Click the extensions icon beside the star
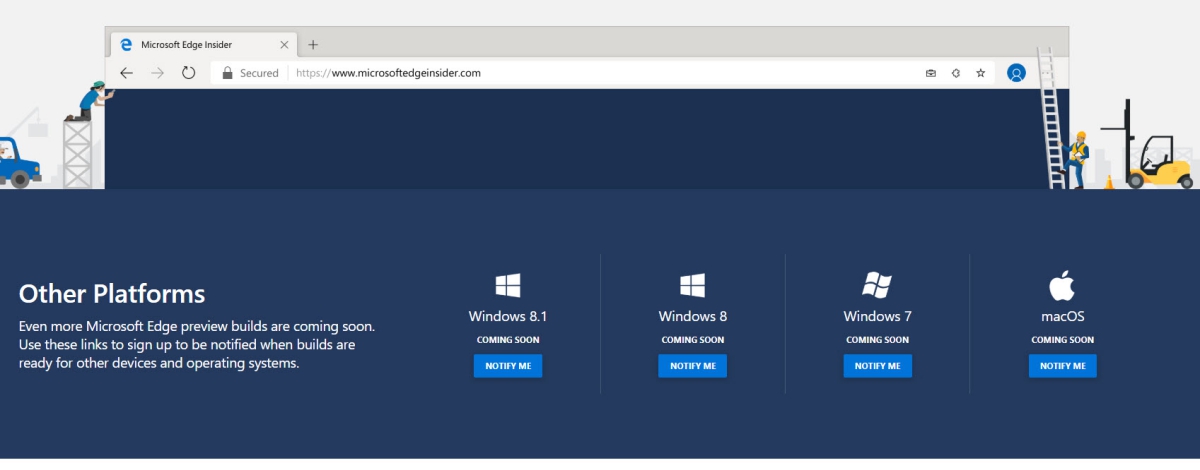This screenshot has width=1200, height=470. pos(956,73)
